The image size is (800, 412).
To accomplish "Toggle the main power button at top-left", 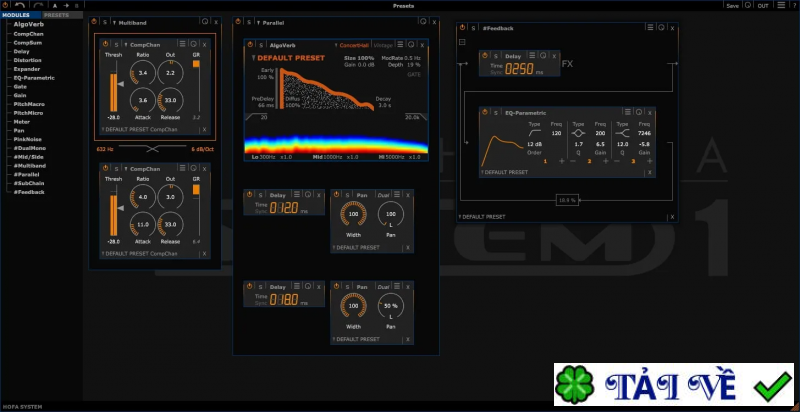I will (x=5, y=5).
